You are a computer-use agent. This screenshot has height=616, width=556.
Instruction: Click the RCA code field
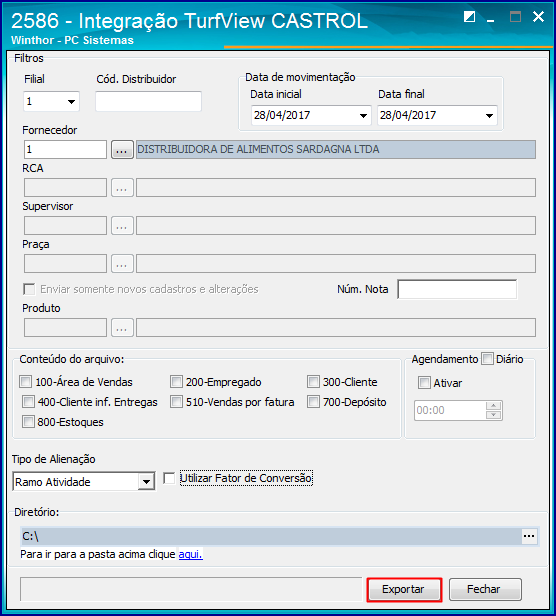point(65,188)
